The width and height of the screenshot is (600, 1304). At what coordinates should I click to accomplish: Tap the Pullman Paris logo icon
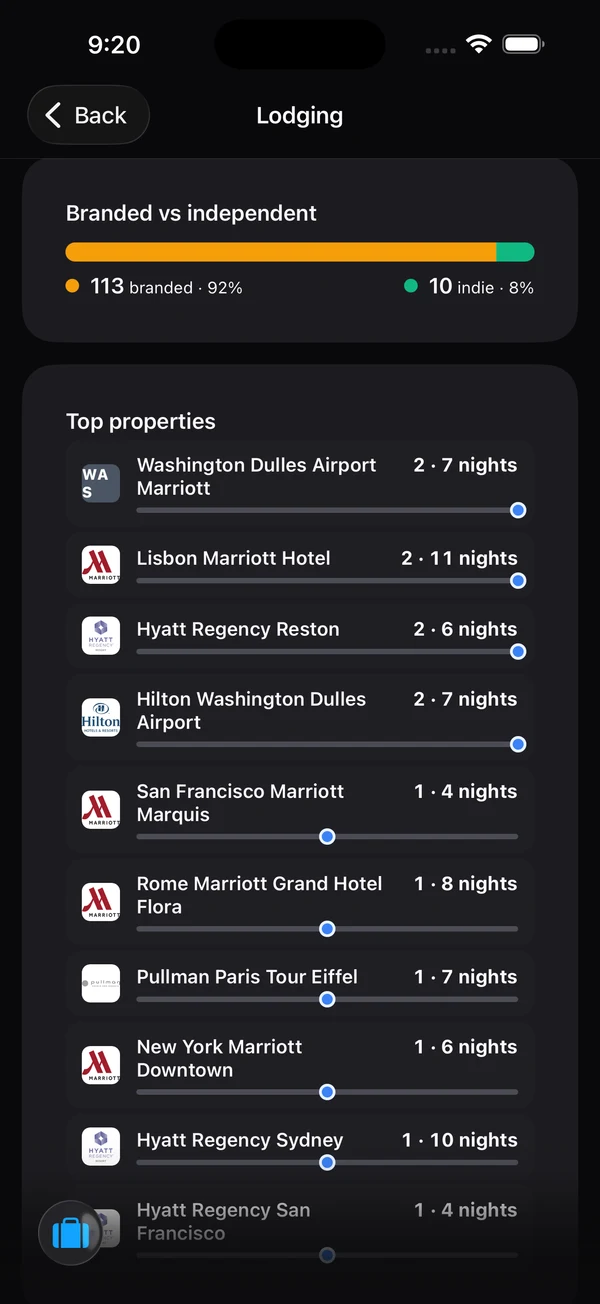coord(101,984)
